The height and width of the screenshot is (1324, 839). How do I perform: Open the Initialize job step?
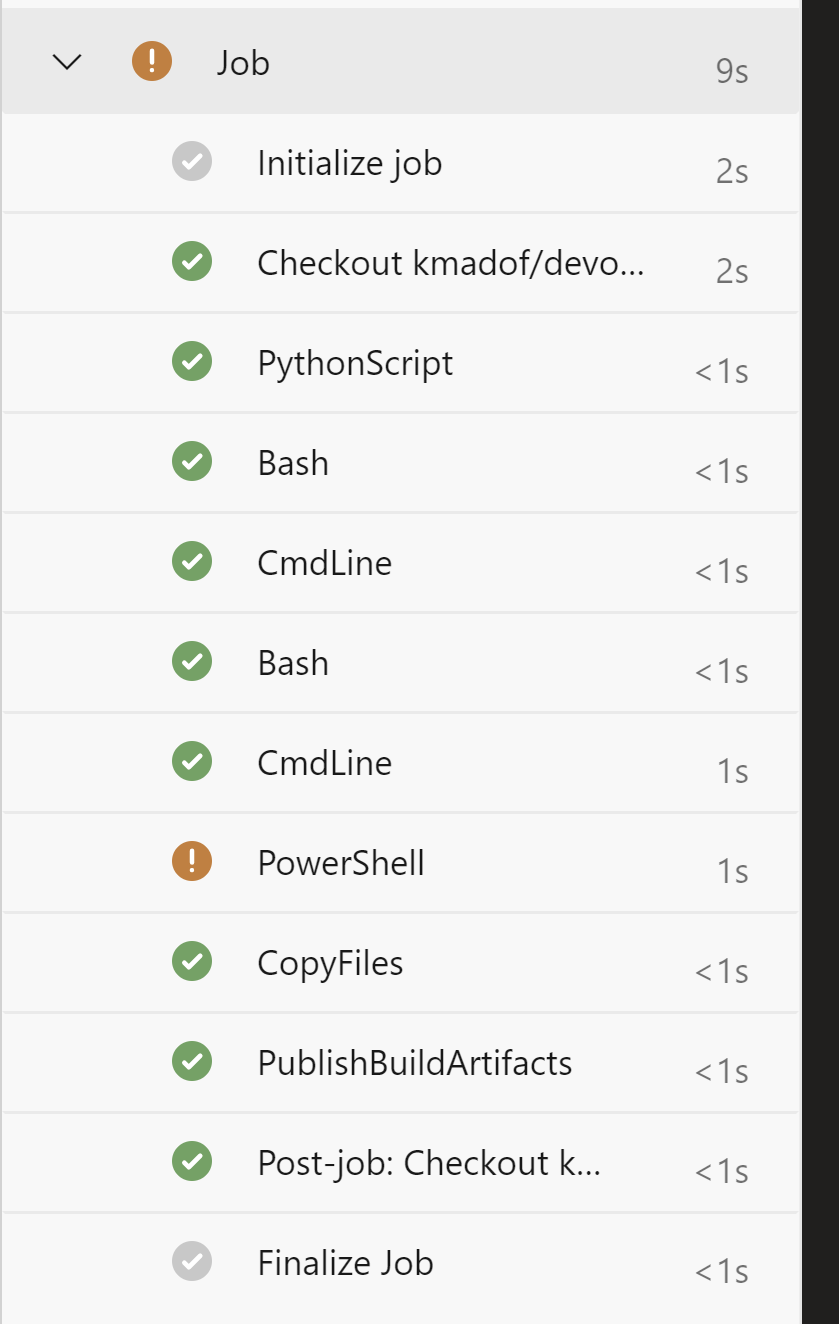coord(349,163)
